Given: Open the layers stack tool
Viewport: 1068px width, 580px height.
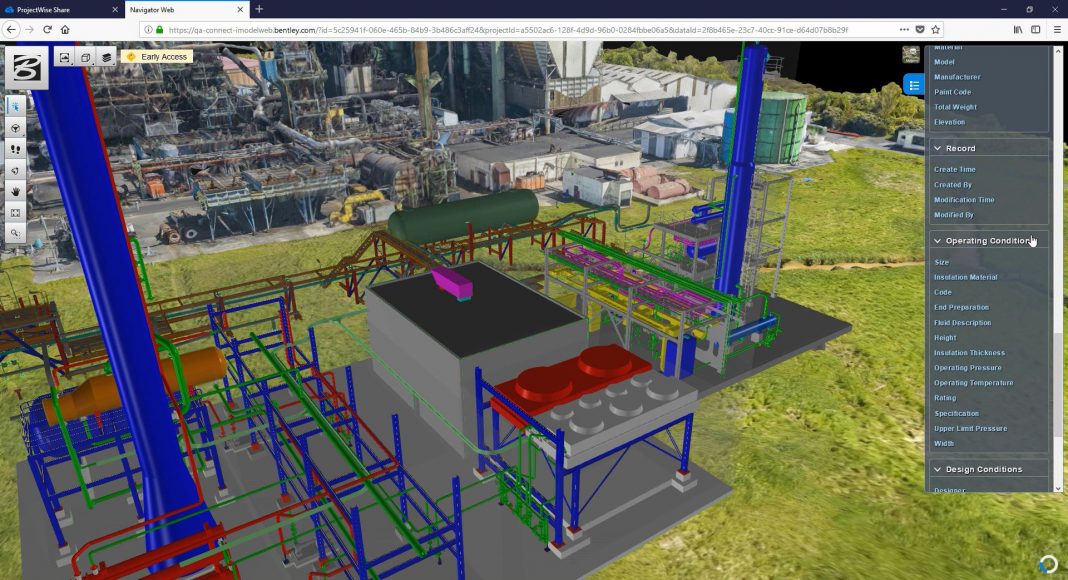Looking at the screenshot, I should point(105,57).
